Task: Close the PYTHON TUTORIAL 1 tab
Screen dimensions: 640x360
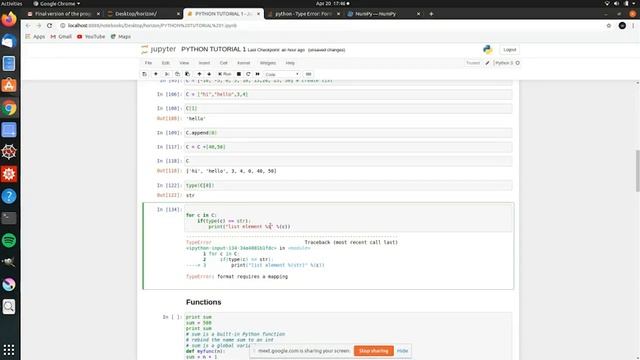Action: pyautogui.click(x=258, y=14)
